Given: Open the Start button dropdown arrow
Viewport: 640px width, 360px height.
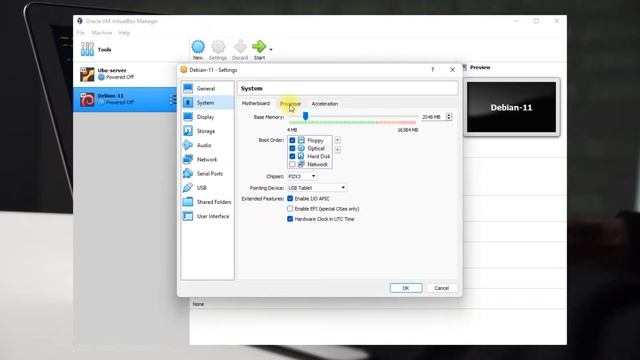Looking at the screenshot, I should point(271,49).
